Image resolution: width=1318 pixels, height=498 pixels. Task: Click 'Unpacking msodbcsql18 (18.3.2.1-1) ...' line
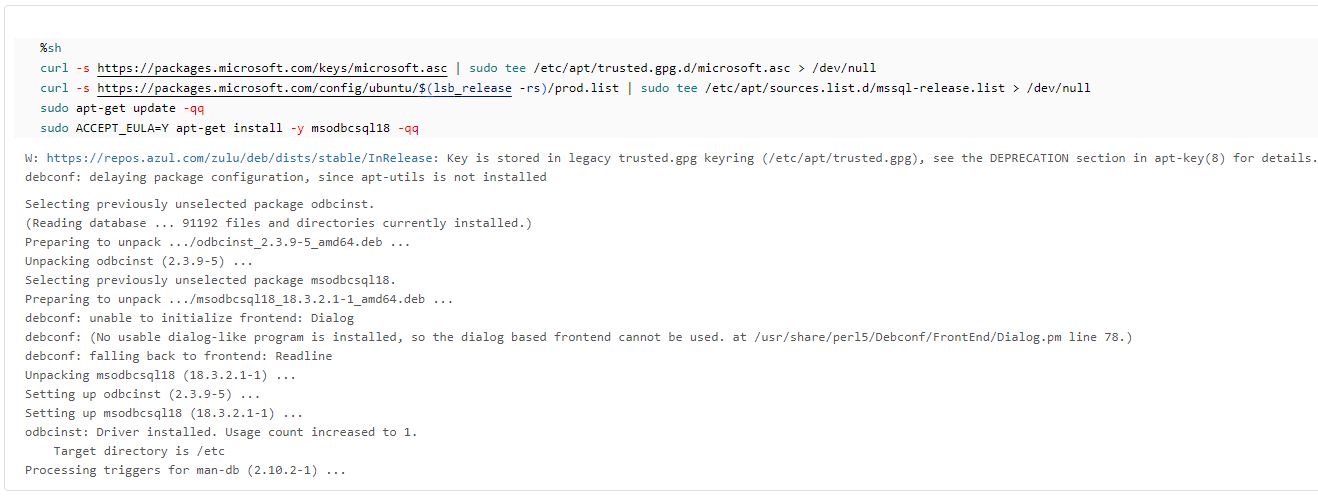[161, 375]
